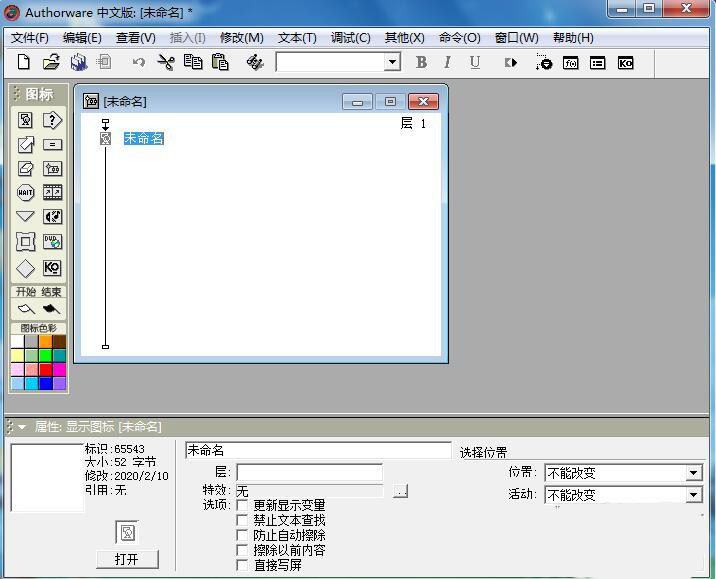Select the Motion icon in palette
Image resolution: width=716 pixels, height=579 pixels.
pos(26,145)
